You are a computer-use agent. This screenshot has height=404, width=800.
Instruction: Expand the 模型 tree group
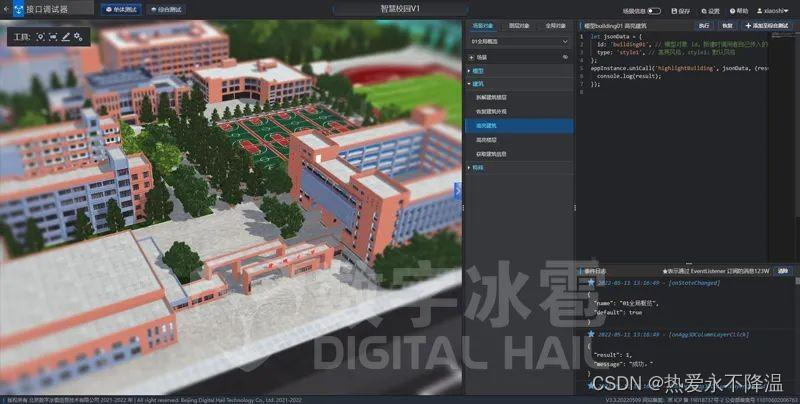point(519,71)
